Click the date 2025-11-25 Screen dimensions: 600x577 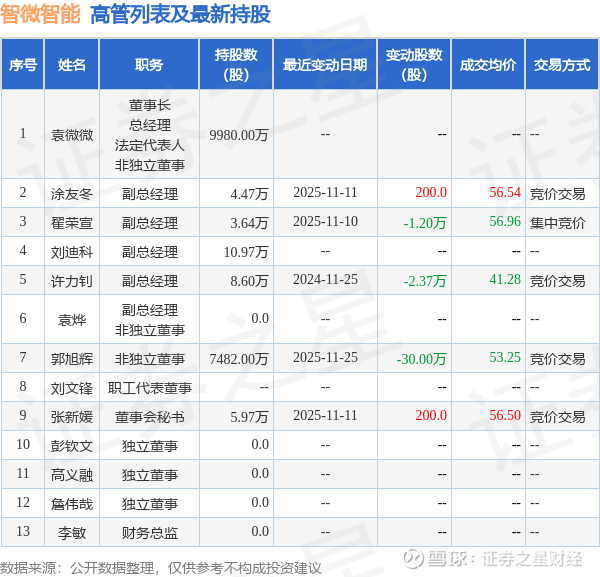point(325,357)
